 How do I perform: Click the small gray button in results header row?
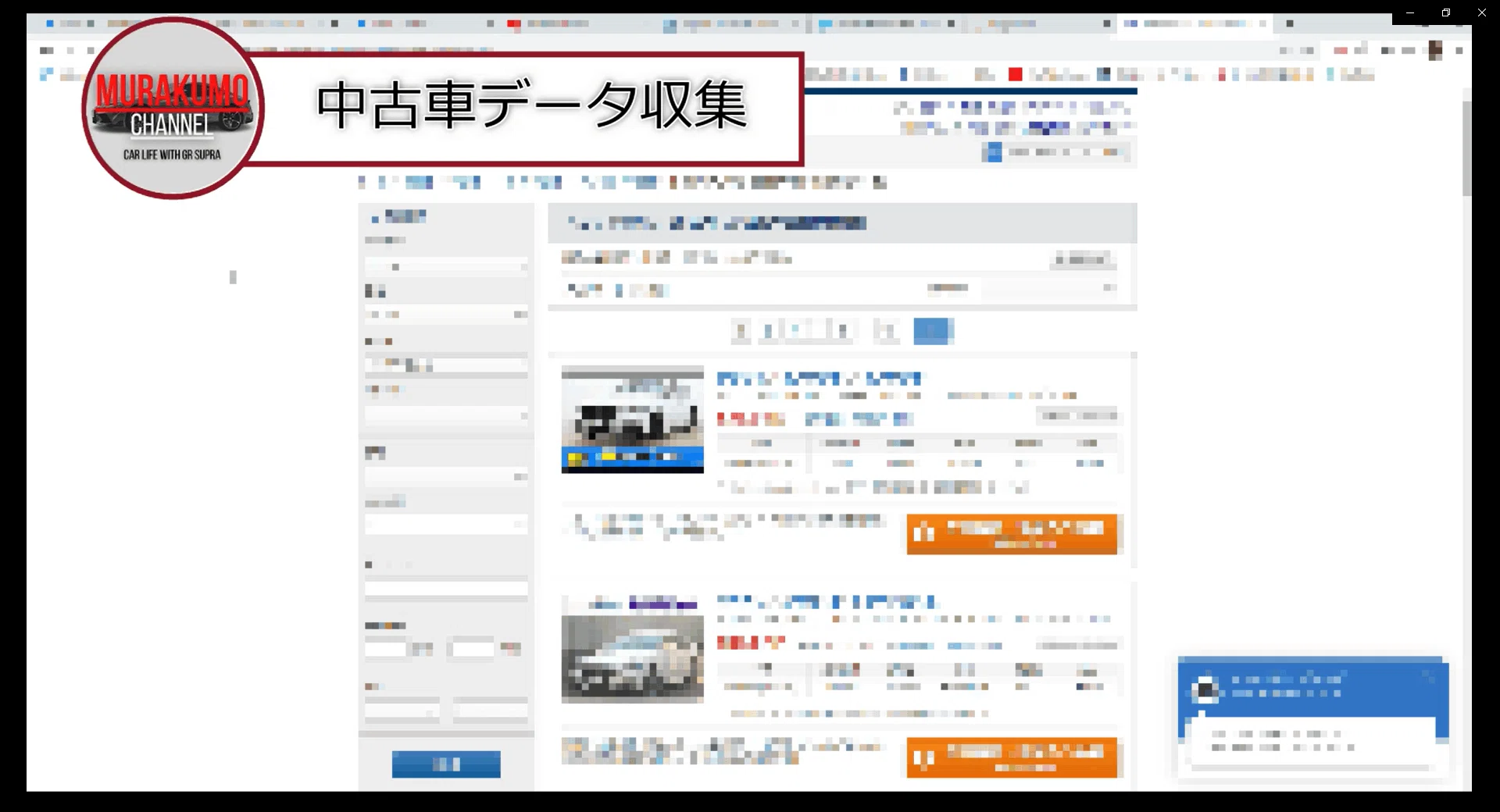[x=1083, y=258]
